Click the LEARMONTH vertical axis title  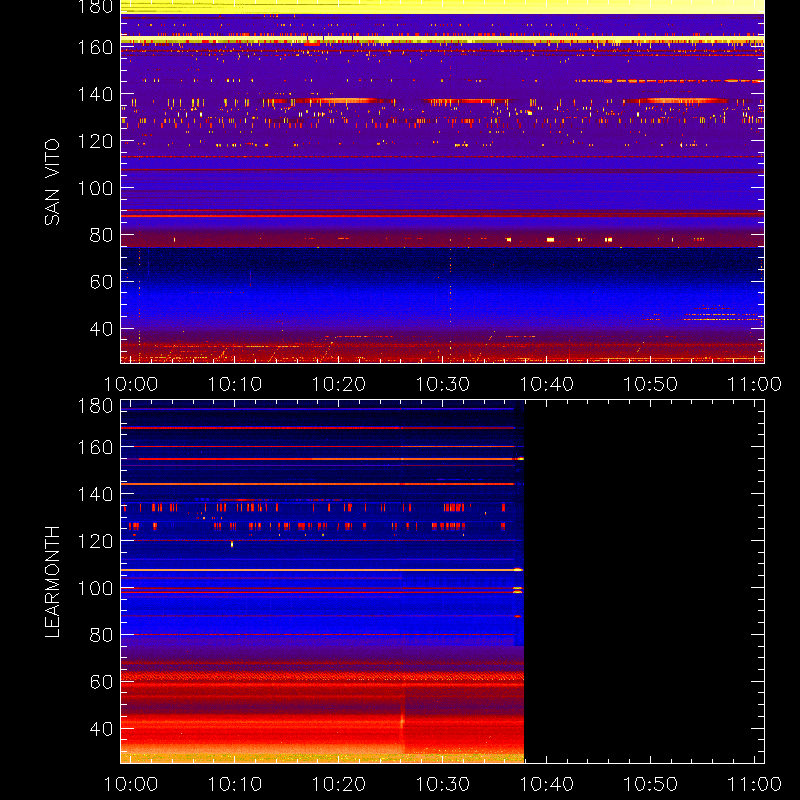52,582
